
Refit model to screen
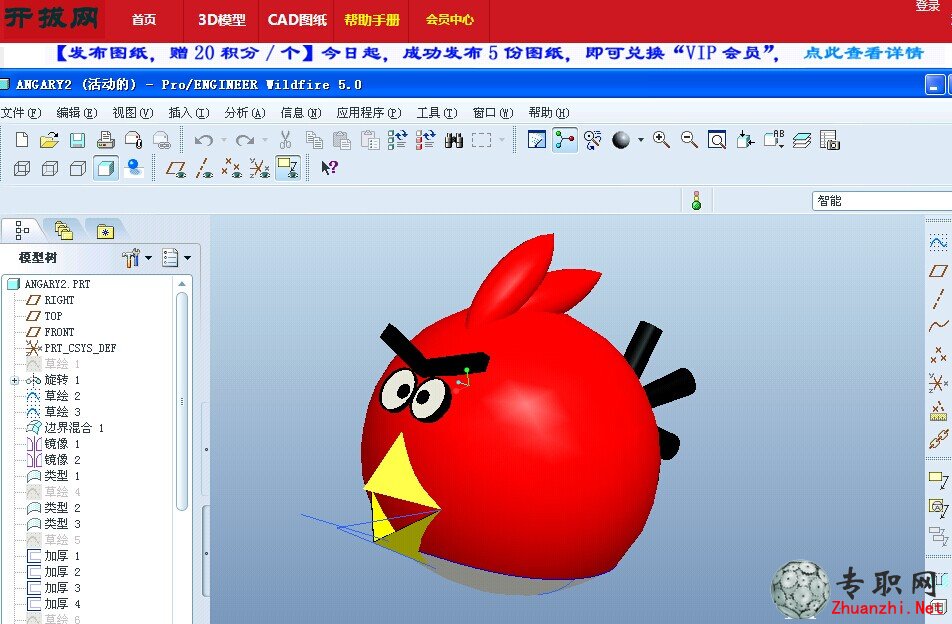pyautogui.click(x=717, y=140)
